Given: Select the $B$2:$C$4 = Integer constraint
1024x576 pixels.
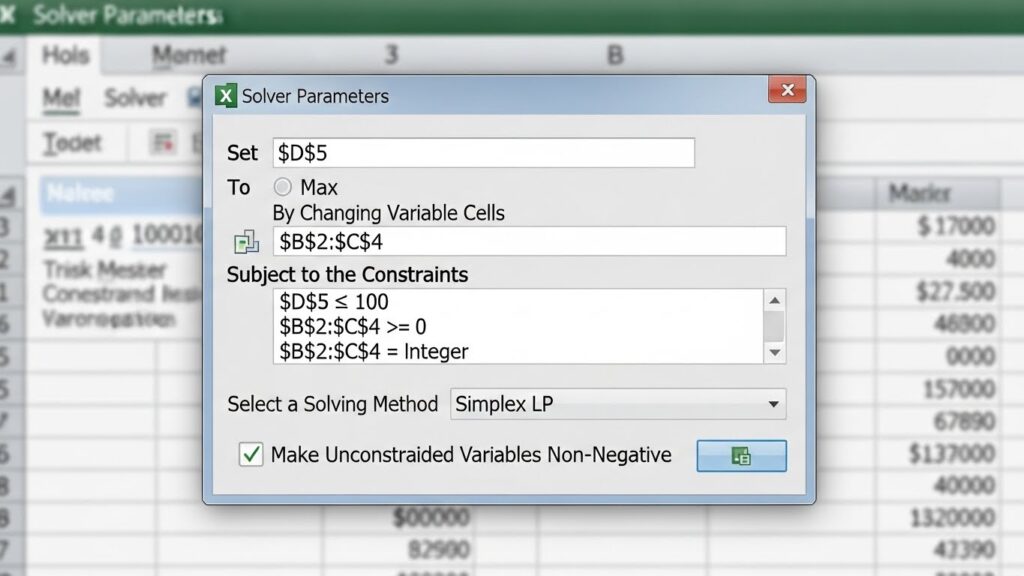Looking at the screenshot, I should (x=373, y=351).
